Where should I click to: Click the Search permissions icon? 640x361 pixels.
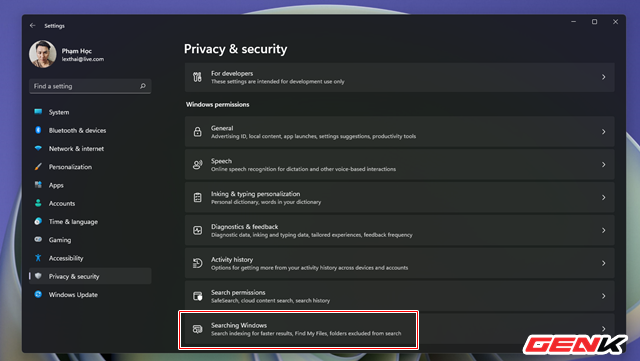(198, 296)
